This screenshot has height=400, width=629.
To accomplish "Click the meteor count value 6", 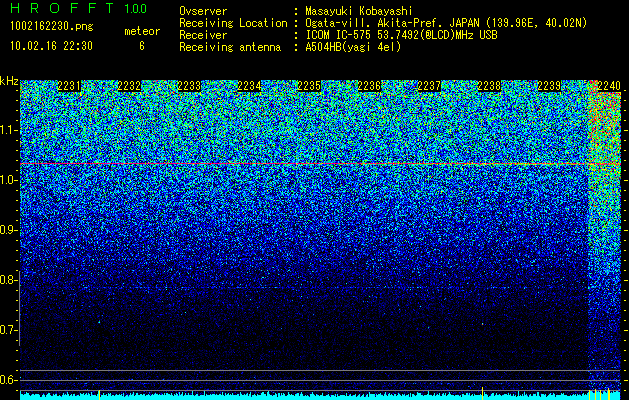I will [142, 46].
